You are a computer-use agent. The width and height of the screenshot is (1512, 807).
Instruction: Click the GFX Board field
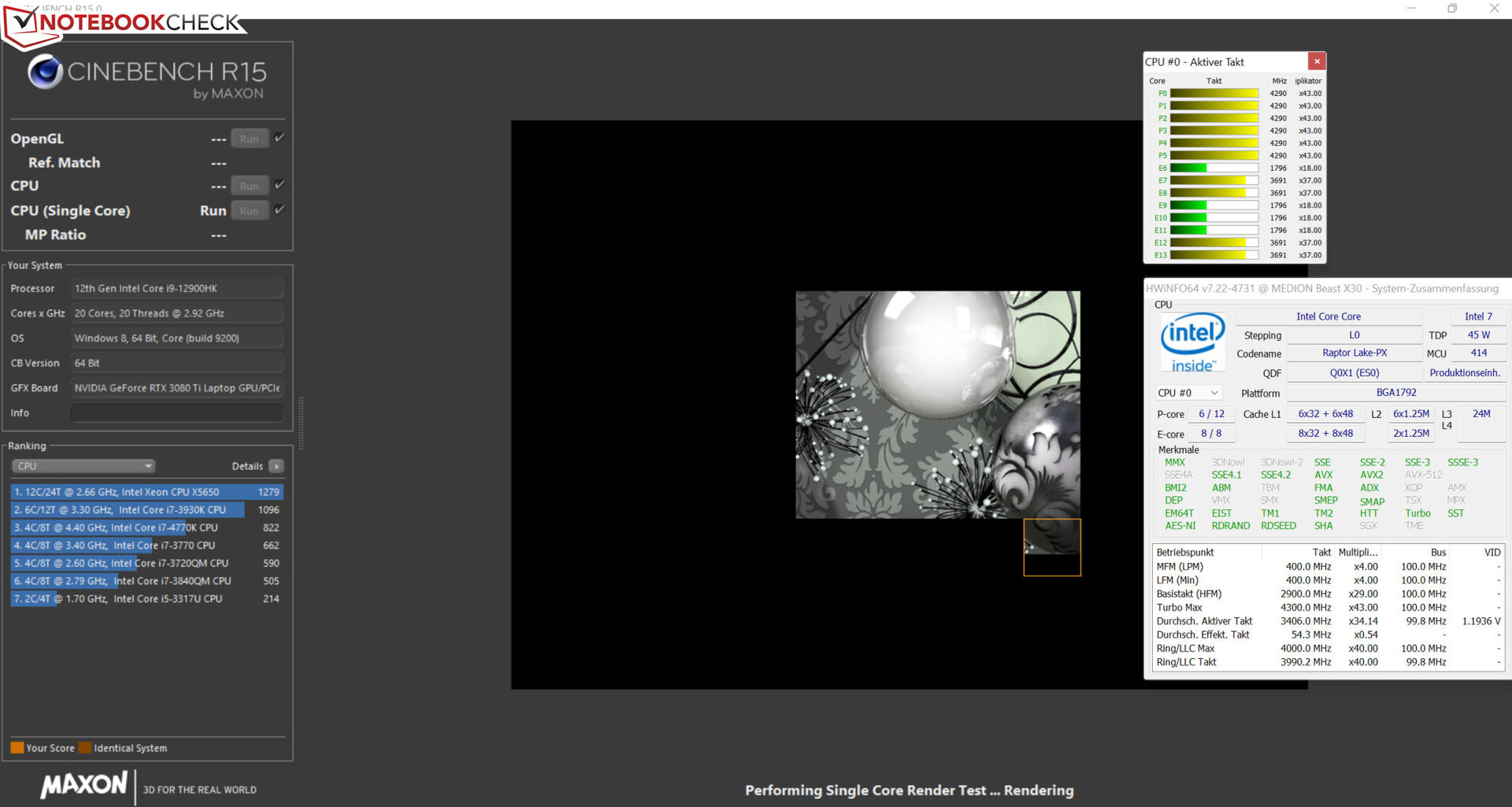pyautogui.click(x=177, y=387)
